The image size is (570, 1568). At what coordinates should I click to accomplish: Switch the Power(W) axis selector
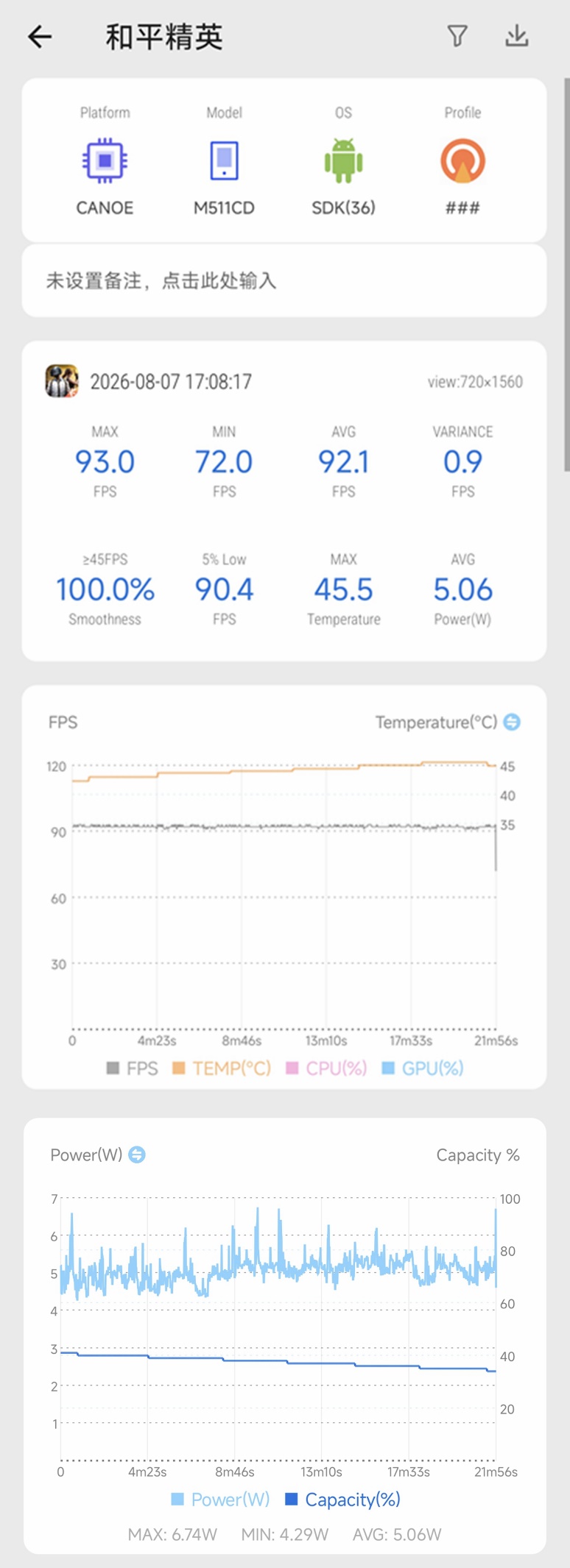coord(137,1154)
